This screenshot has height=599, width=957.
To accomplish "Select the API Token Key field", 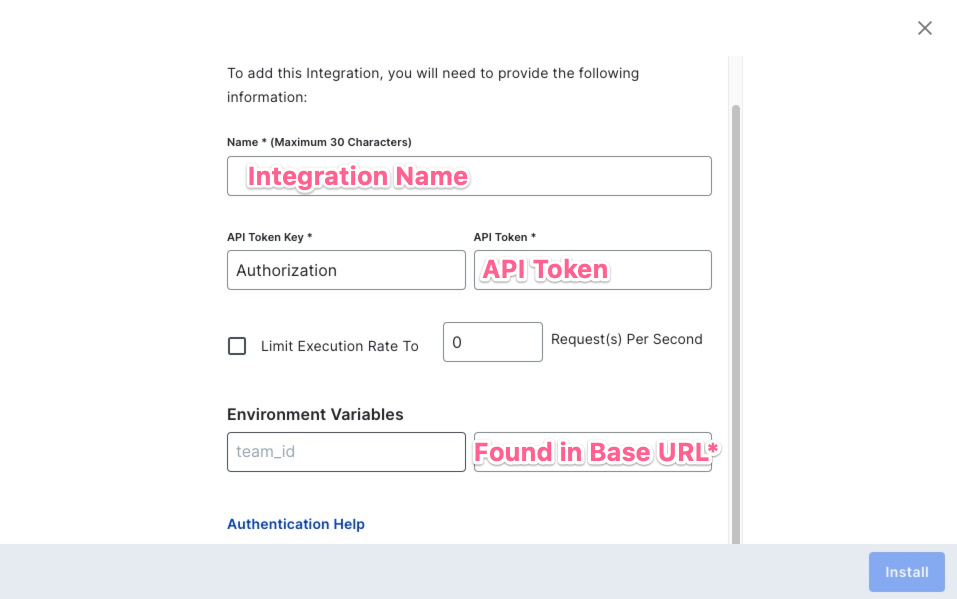I will pyautogui.click(x=346, y=270).
